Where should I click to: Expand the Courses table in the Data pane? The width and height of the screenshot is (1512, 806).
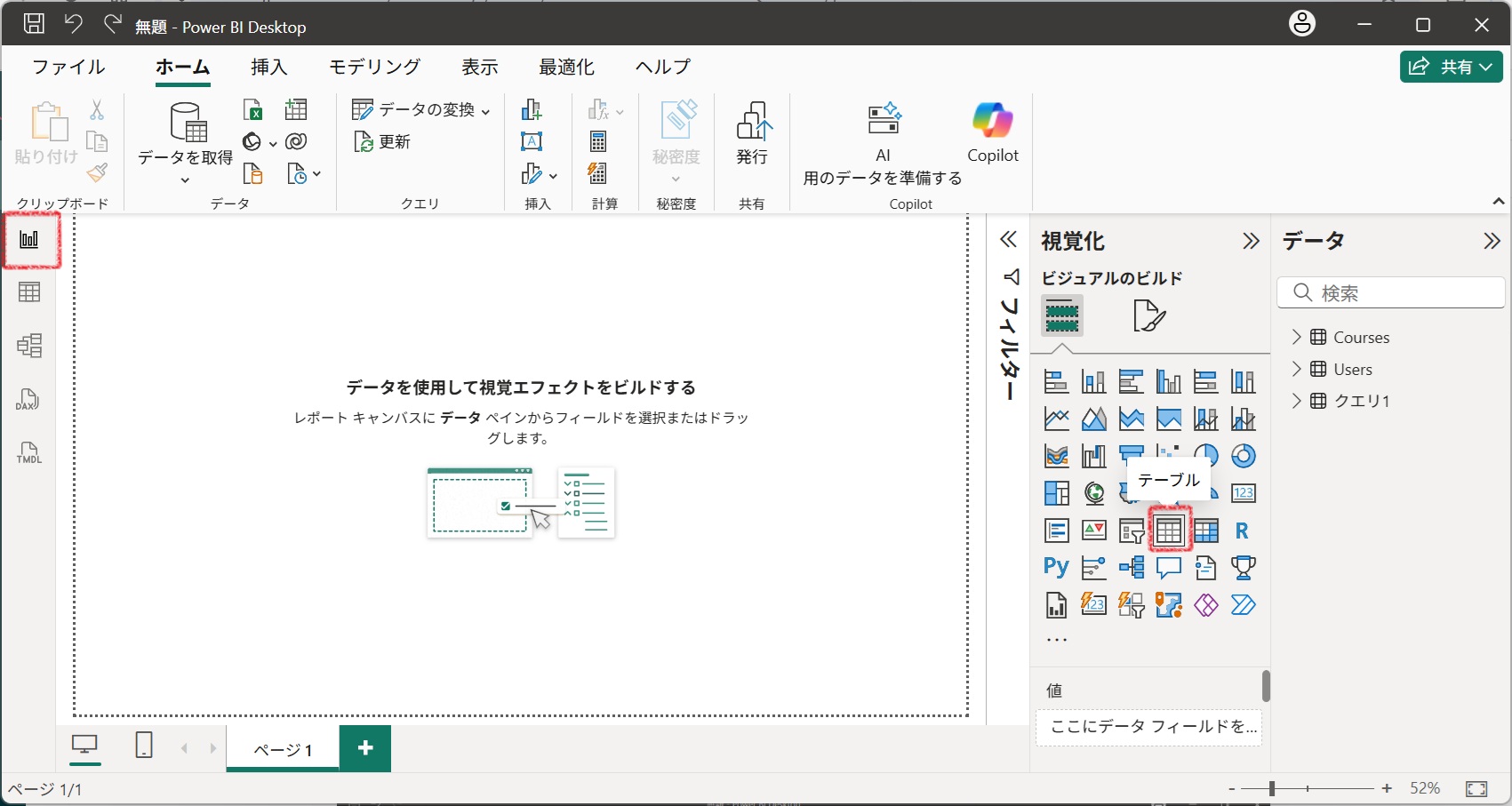tap(1298, 337)
